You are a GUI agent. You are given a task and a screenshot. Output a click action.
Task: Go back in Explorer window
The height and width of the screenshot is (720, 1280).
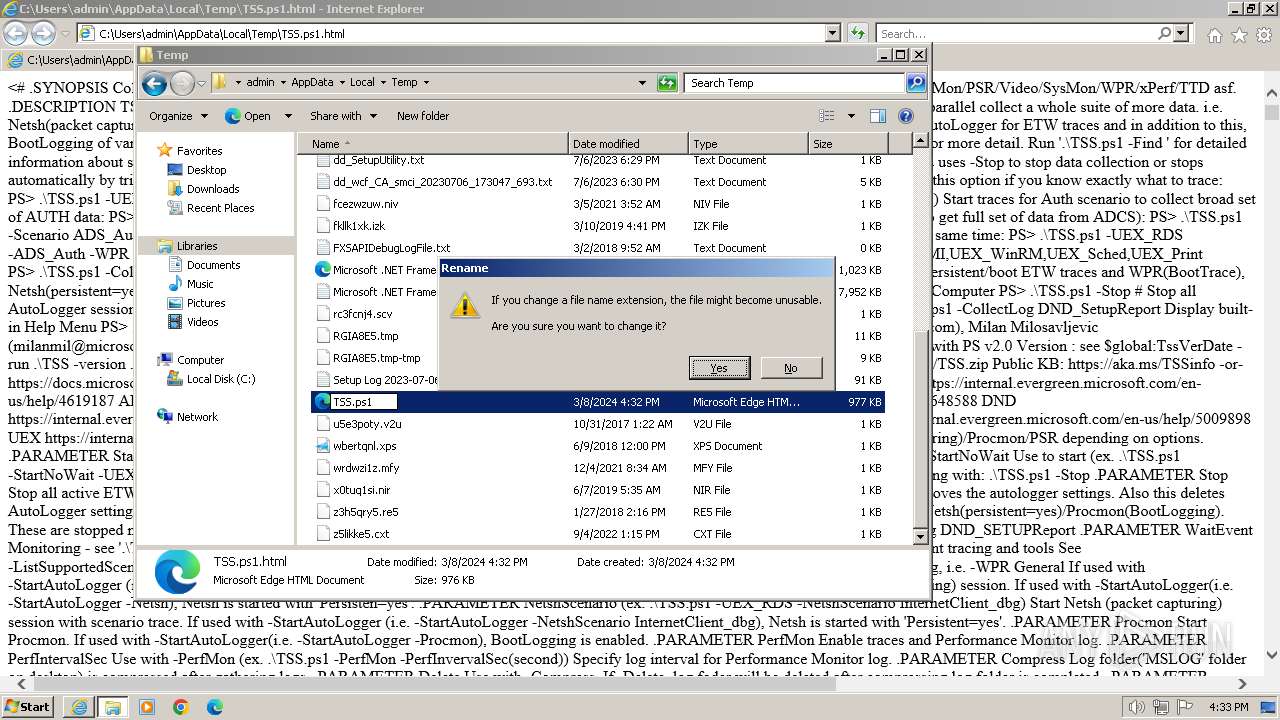[154, 83]
